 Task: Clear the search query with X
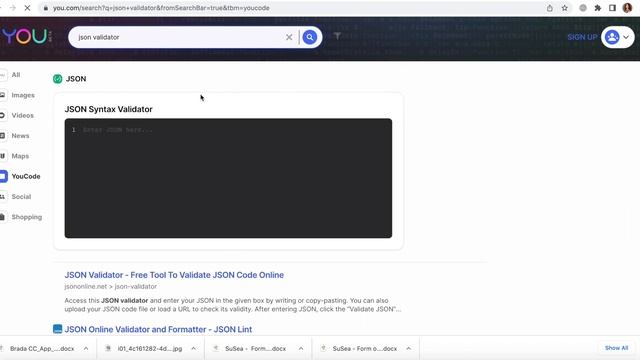[289, 37]
